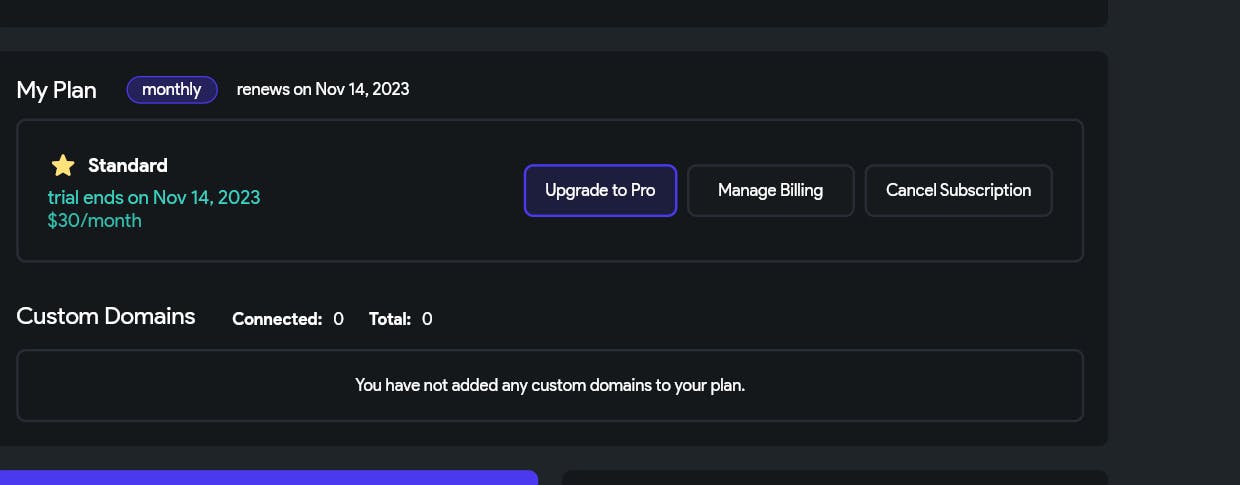1240x485 pixels.
Task: Click the yellow star icon beside Standard
Action: (63, 166)
